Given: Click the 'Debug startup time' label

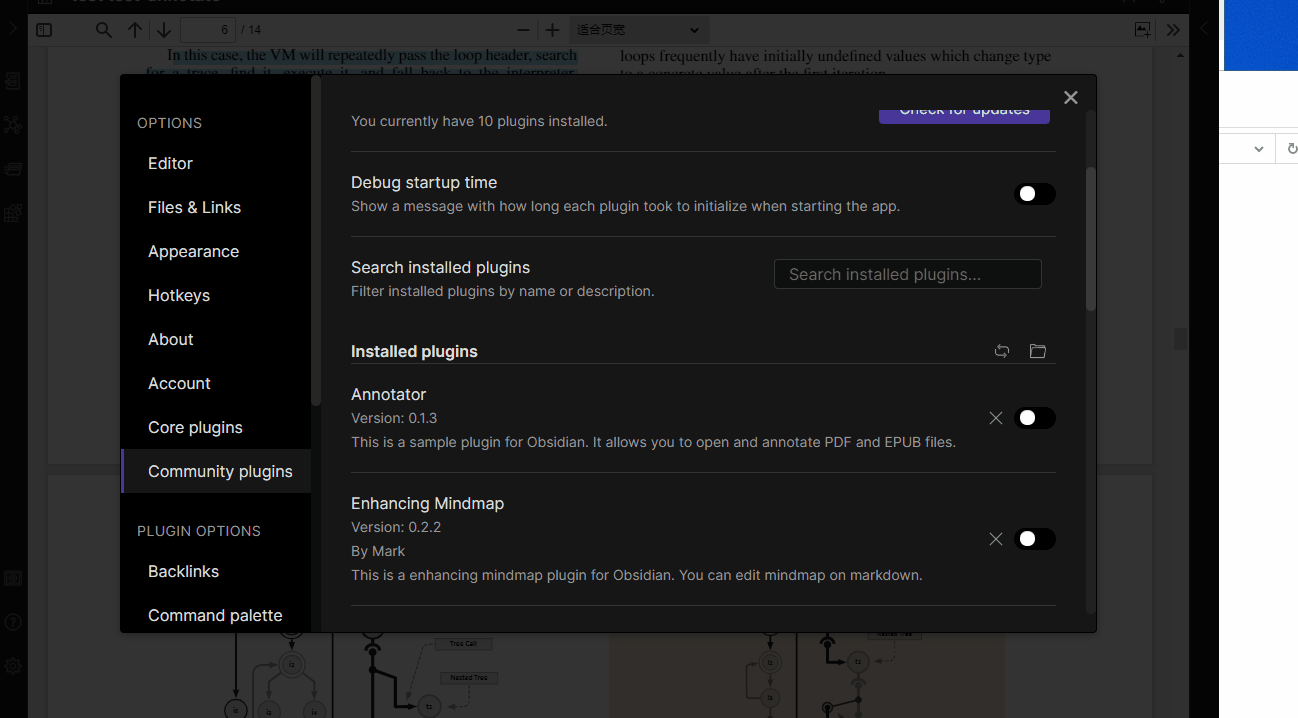Looking at the screenshot, I should 424,182.
